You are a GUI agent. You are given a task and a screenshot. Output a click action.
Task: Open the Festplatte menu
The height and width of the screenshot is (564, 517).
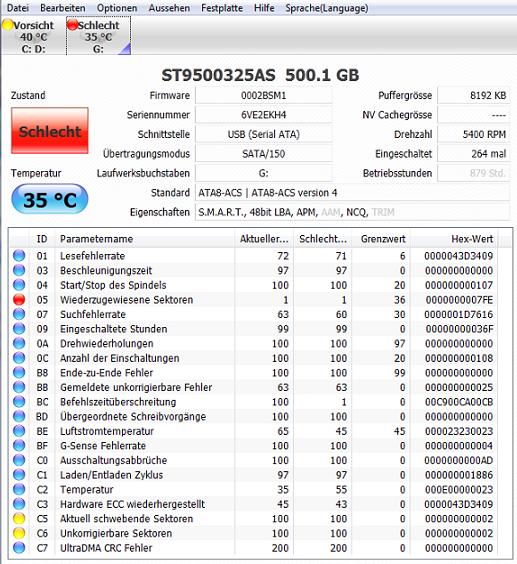[222, 8]
